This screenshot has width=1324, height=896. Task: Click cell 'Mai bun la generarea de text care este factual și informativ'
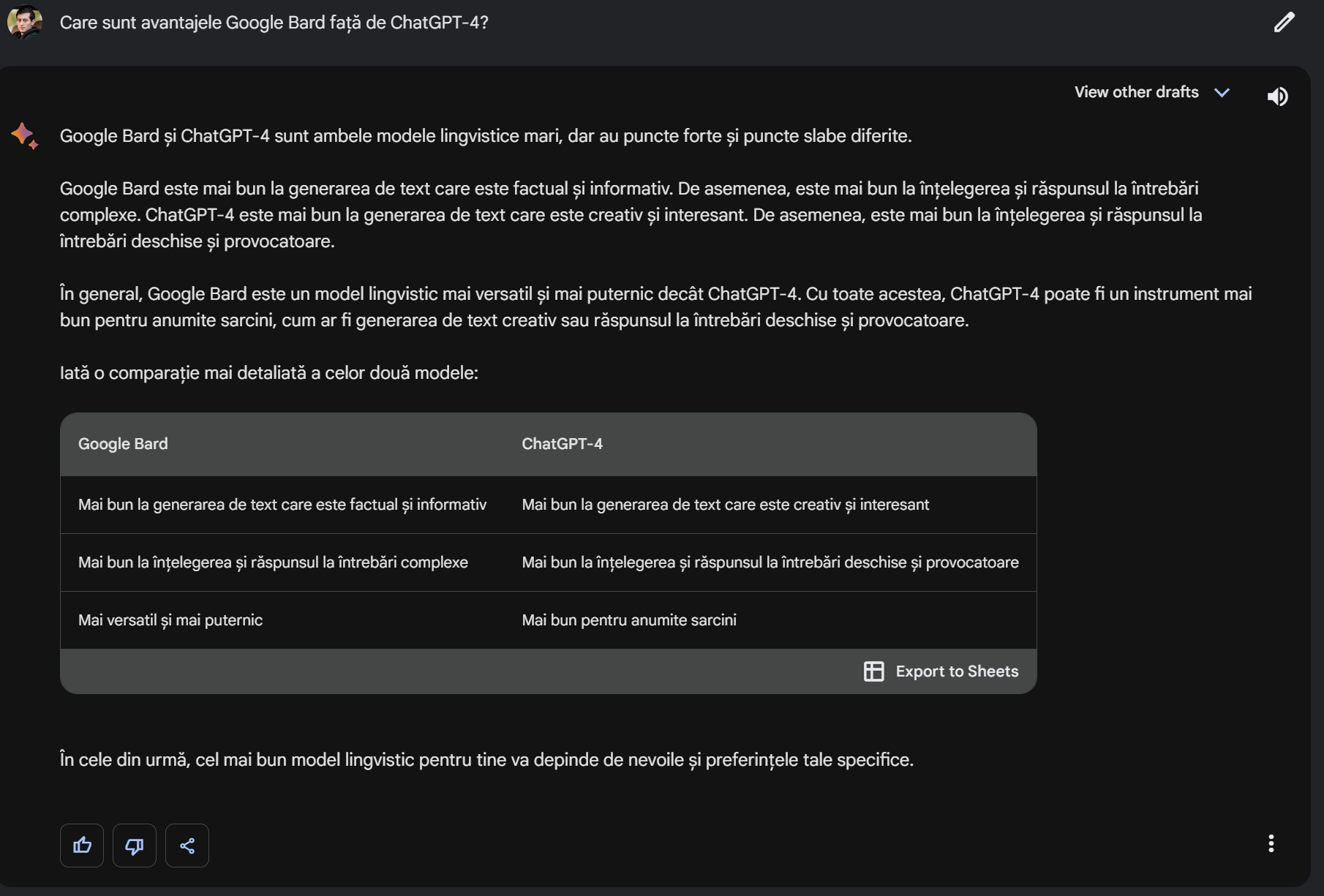282,505
